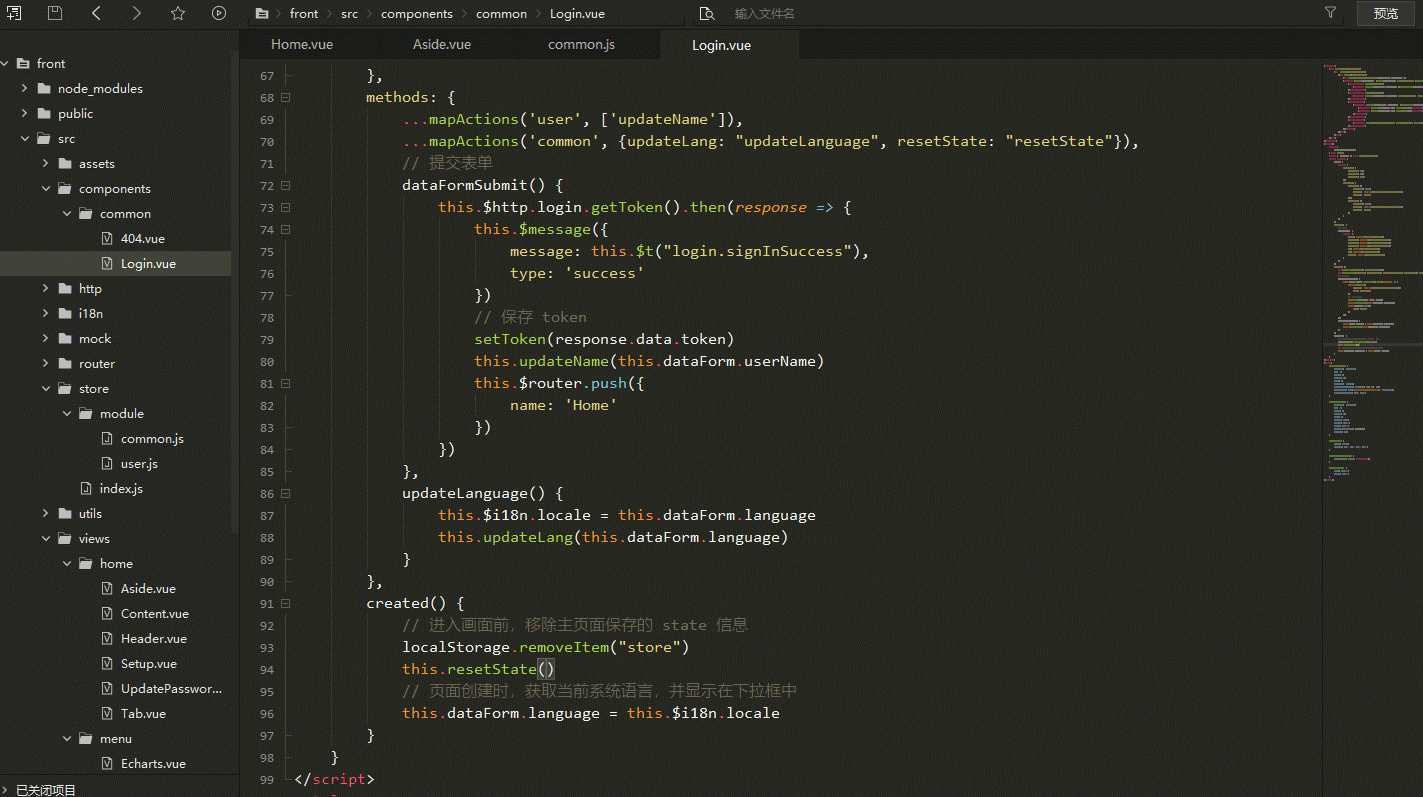The image size is (1423, 797).
Task: Click the file icon beside 404.vue
Action: [x=108, y=238]
